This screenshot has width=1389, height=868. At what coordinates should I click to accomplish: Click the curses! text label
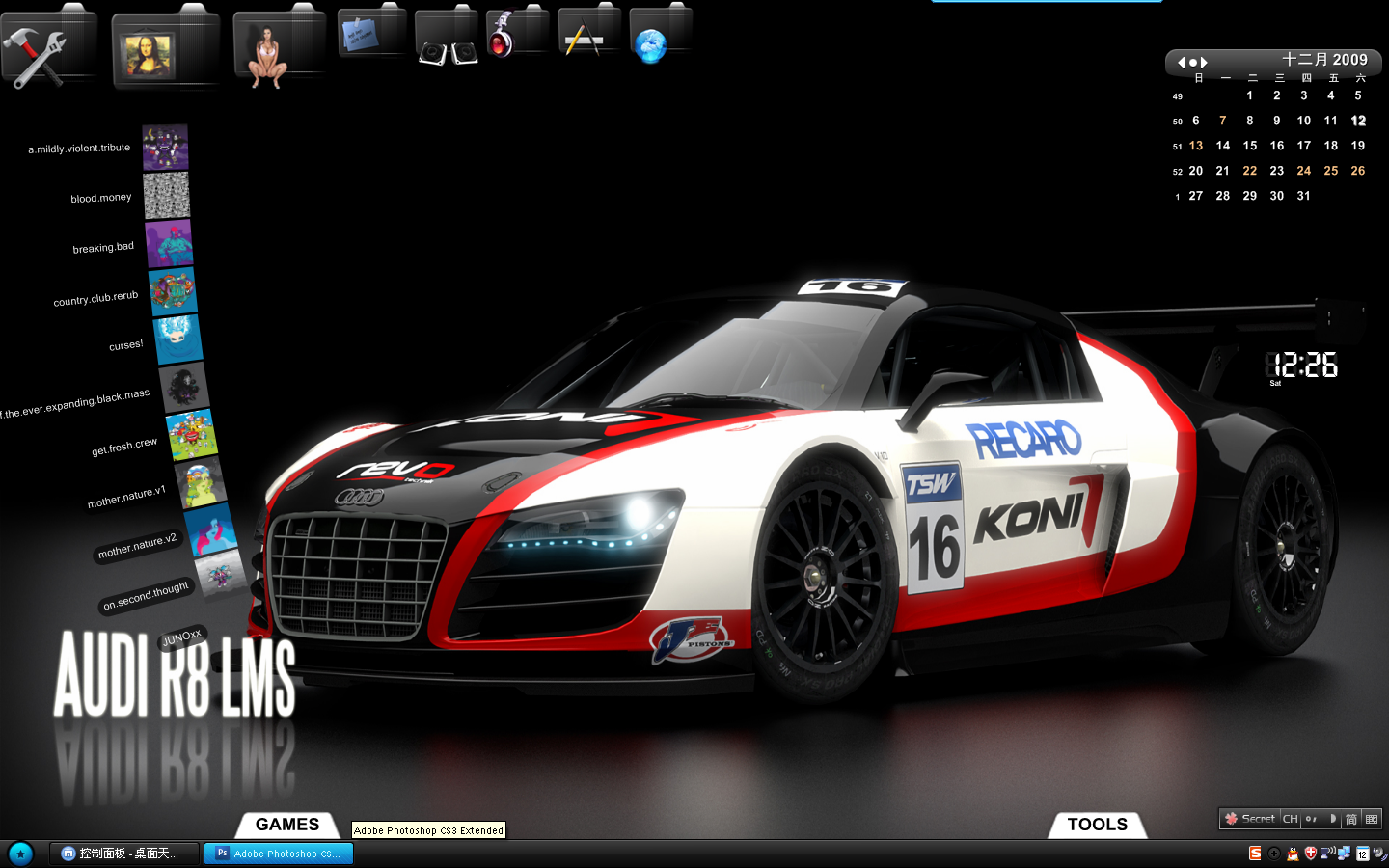tap(126, 344)
